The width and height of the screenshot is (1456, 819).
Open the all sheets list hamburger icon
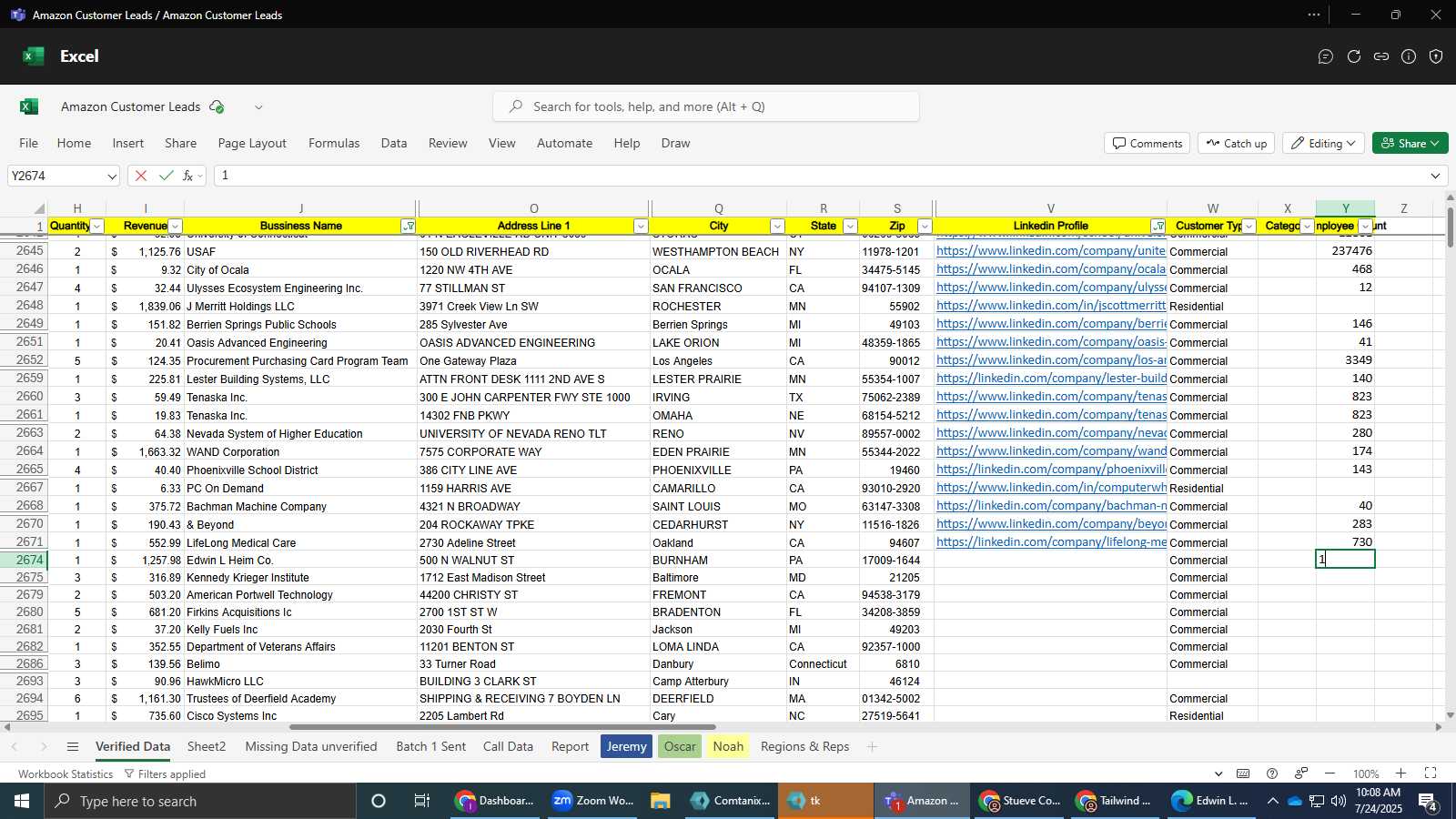[x=73, y=747]
